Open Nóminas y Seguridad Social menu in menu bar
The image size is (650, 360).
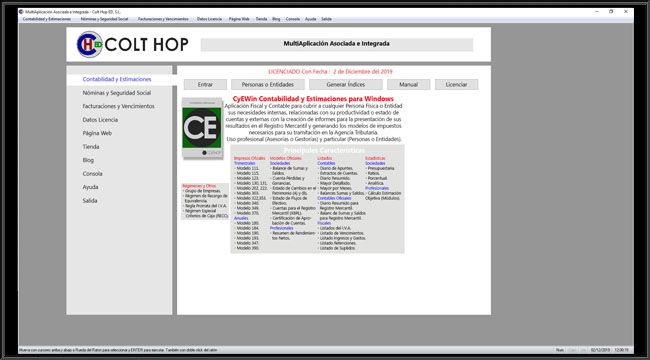tap(104, 19)
